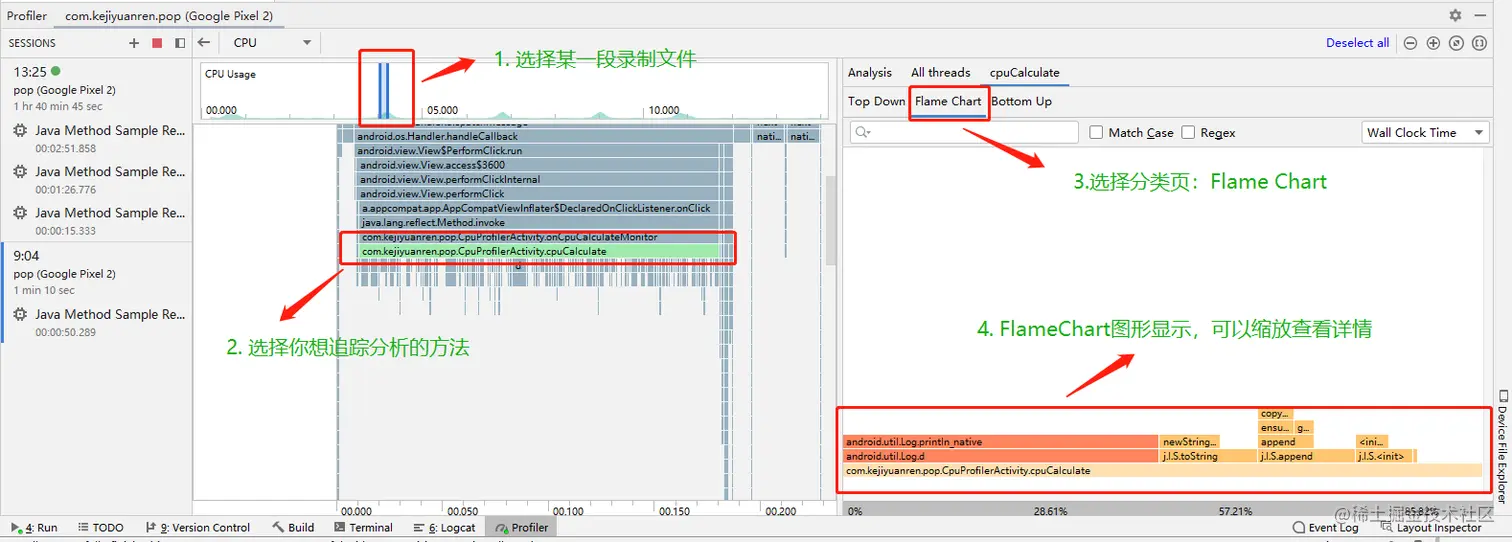Click android.util.Log.println_native flame bar
Image resolution: width=1512 pixels, height=542 pixels.
click(1000, 441)
